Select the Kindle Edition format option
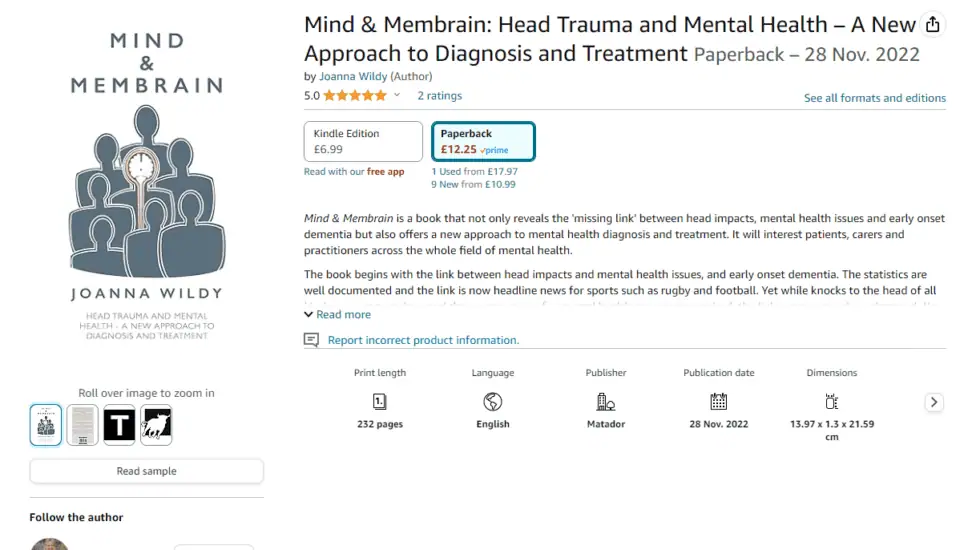This screenshot has height=550, width=980. 363,141
